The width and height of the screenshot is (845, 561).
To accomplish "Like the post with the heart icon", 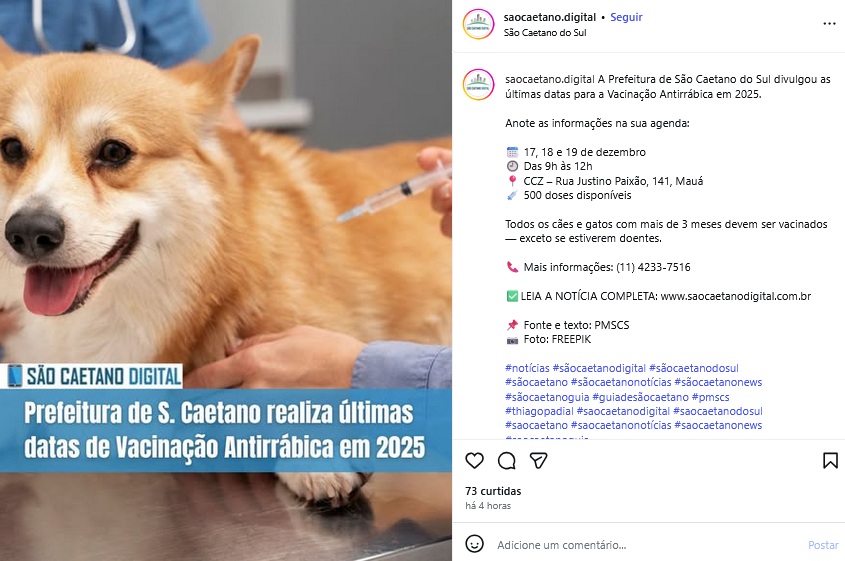I will (x=474, y=461).
